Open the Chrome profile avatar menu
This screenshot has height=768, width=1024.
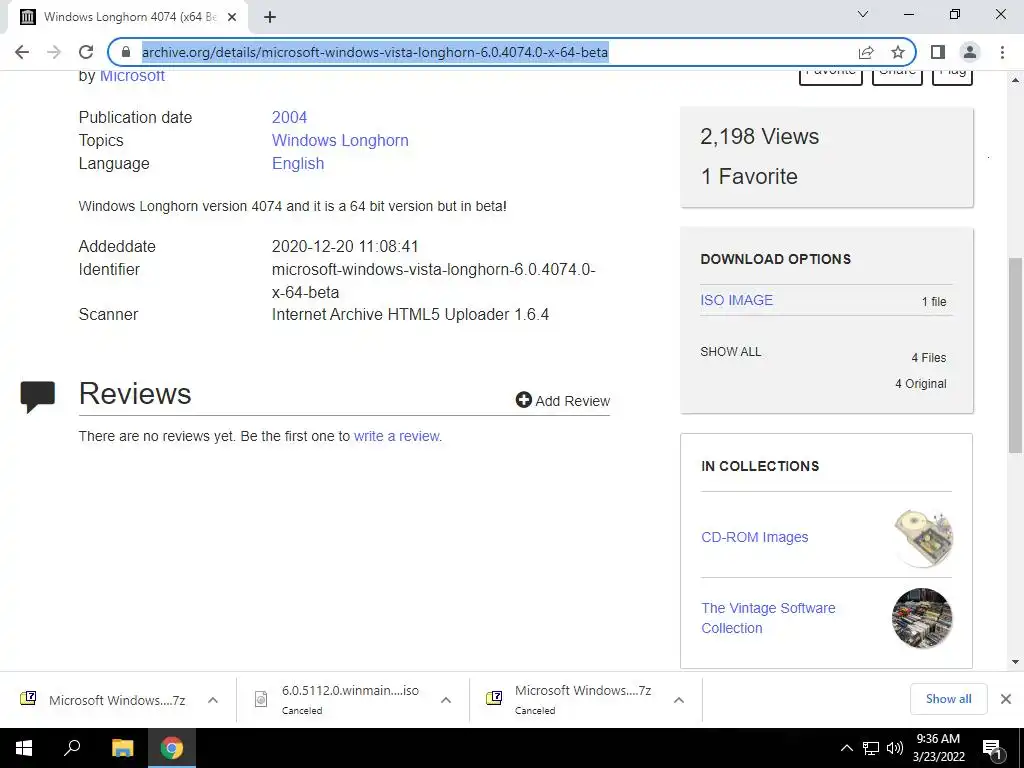click(970, 52)
